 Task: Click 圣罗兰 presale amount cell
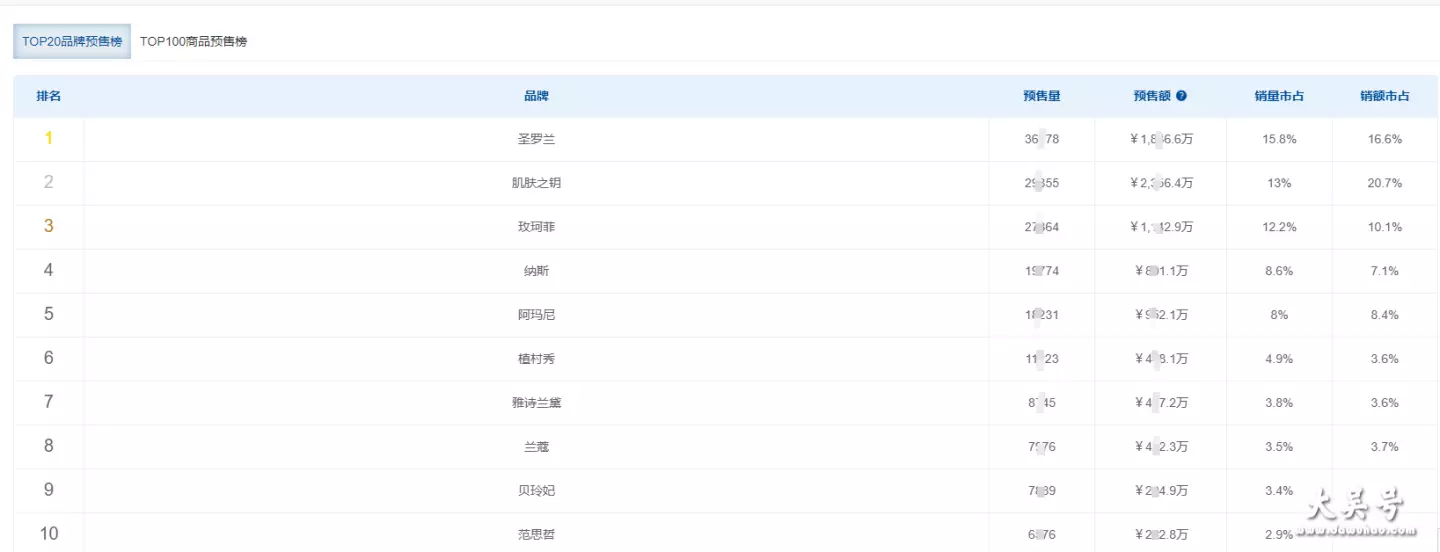click(x=1162, y=140)
